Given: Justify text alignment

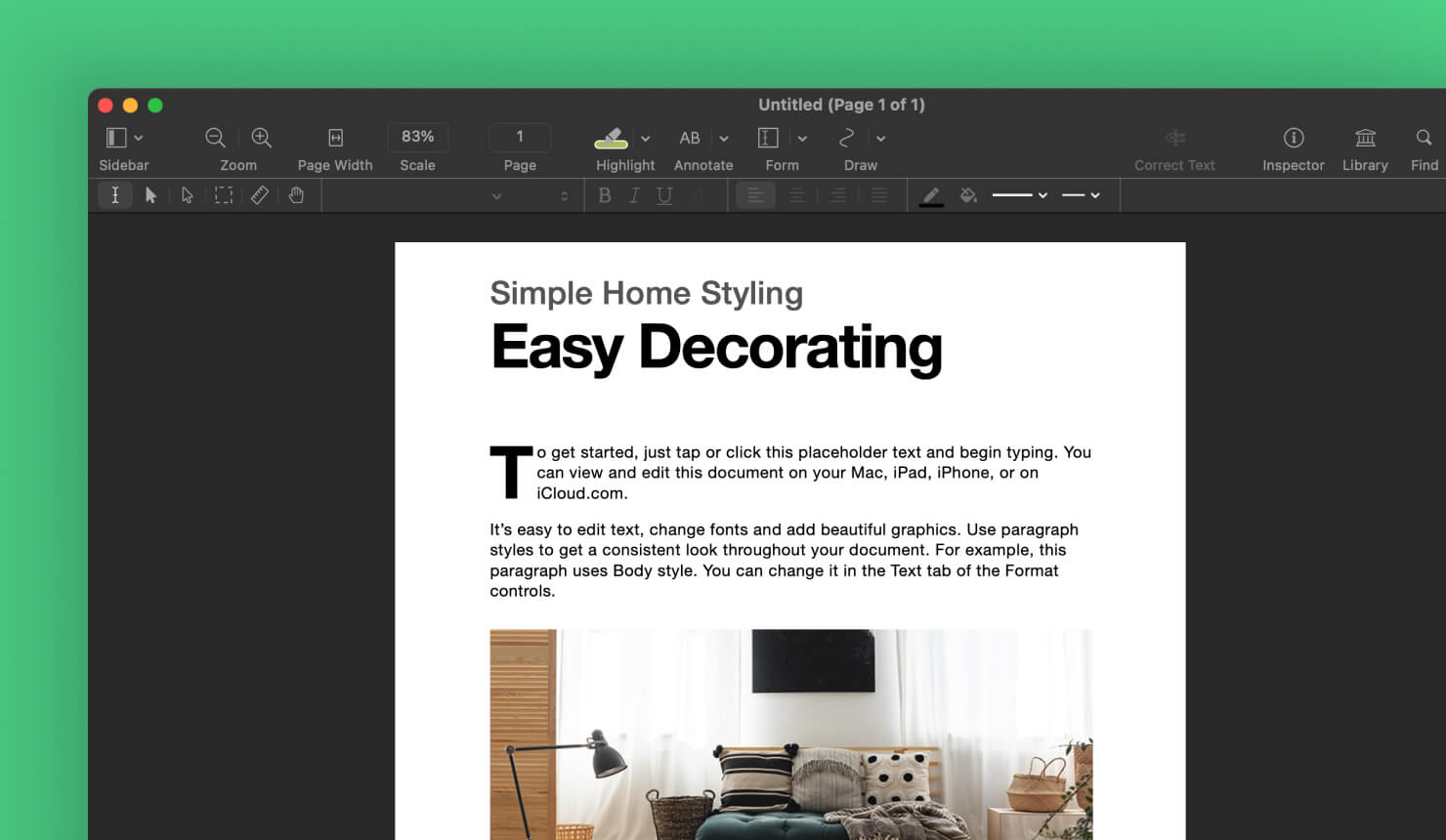Looking at the screenshot, I should [879, 195].
